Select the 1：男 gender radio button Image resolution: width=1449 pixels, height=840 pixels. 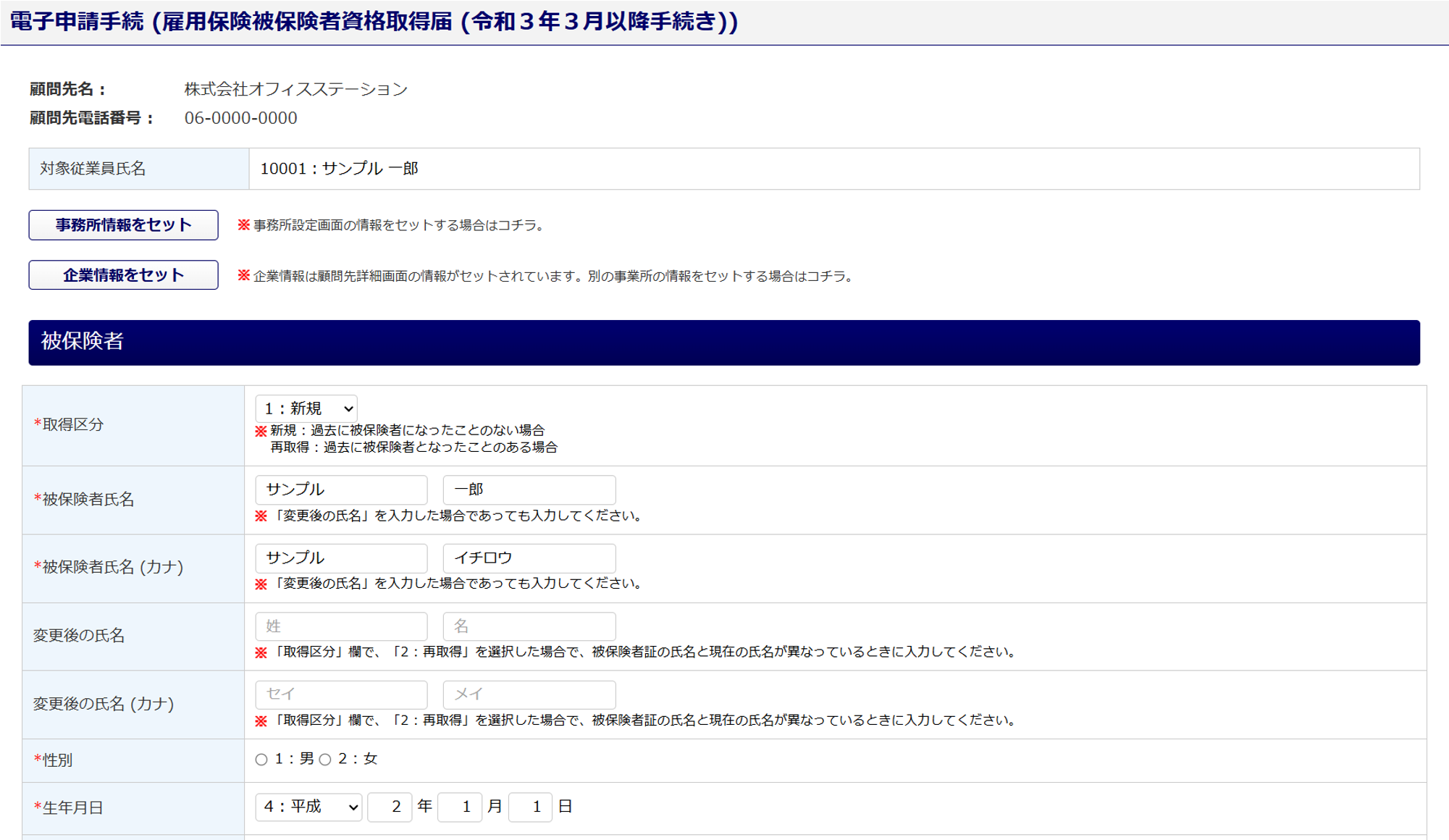click(261, 760)
